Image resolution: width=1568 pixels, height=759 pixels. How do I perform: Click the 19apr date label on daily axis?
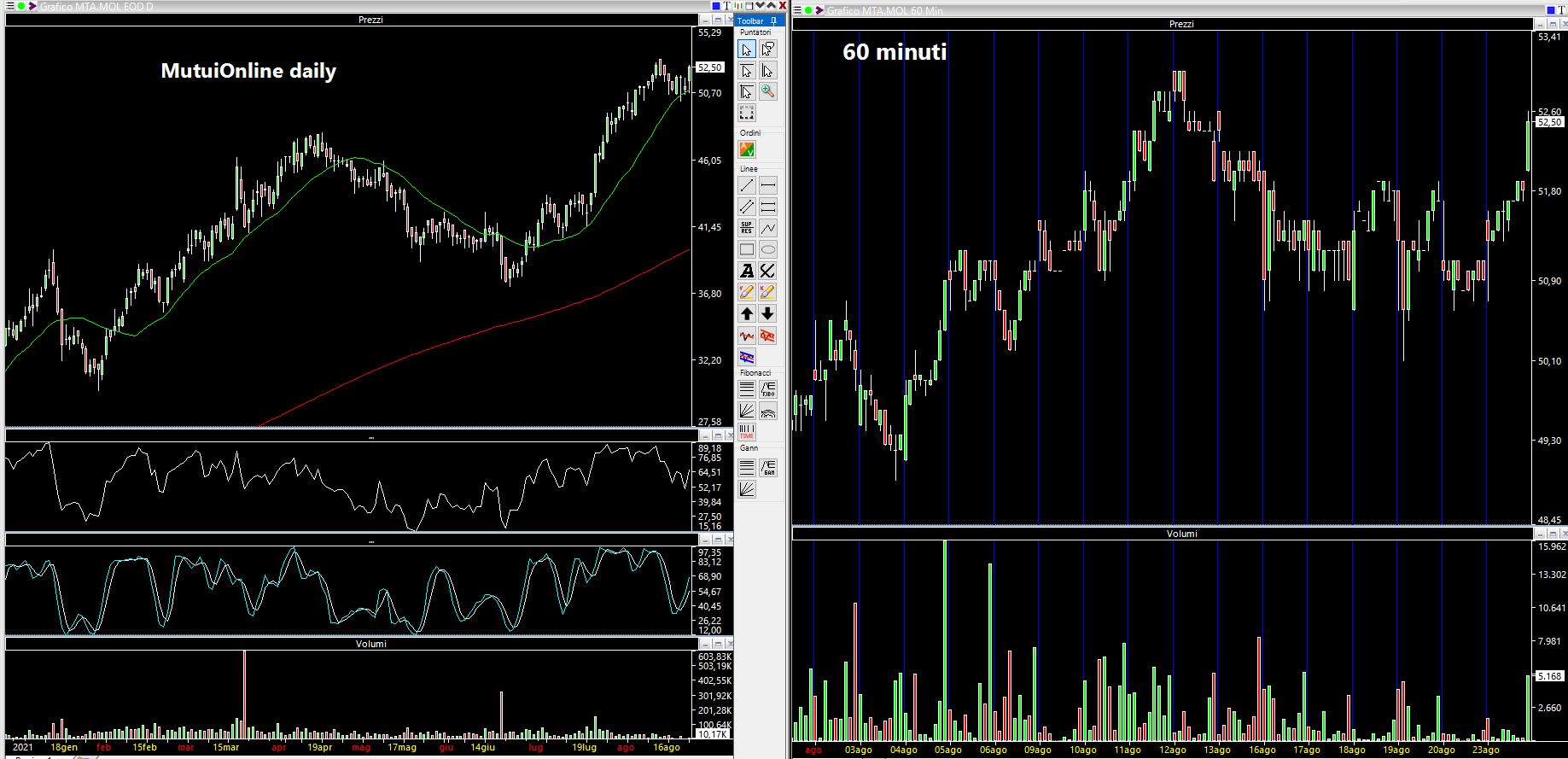319,747
